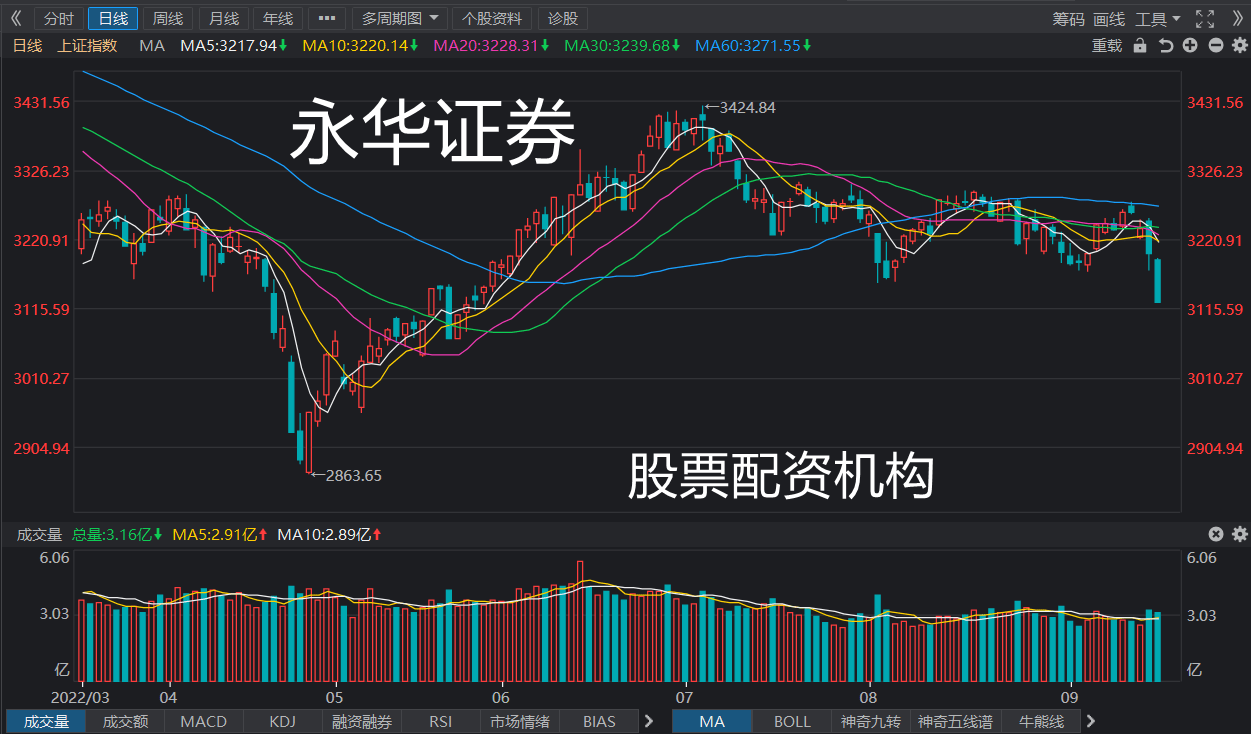The width and height of the screenshot is (1251, 734).
Task: Select 牛熊线 indicator tab
Action: point(1041,721)
